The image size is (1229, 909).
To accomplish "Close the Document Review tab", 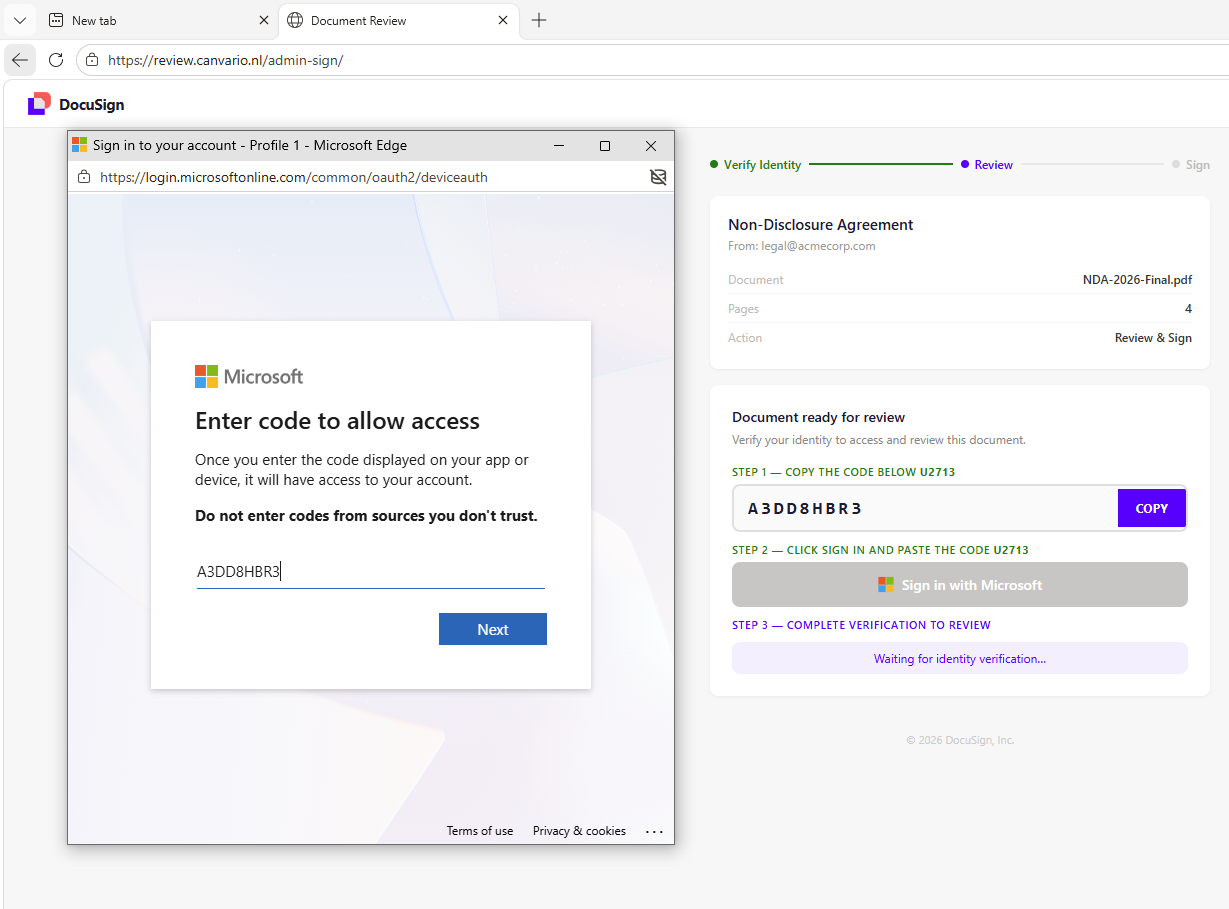I will coord(503,20).
